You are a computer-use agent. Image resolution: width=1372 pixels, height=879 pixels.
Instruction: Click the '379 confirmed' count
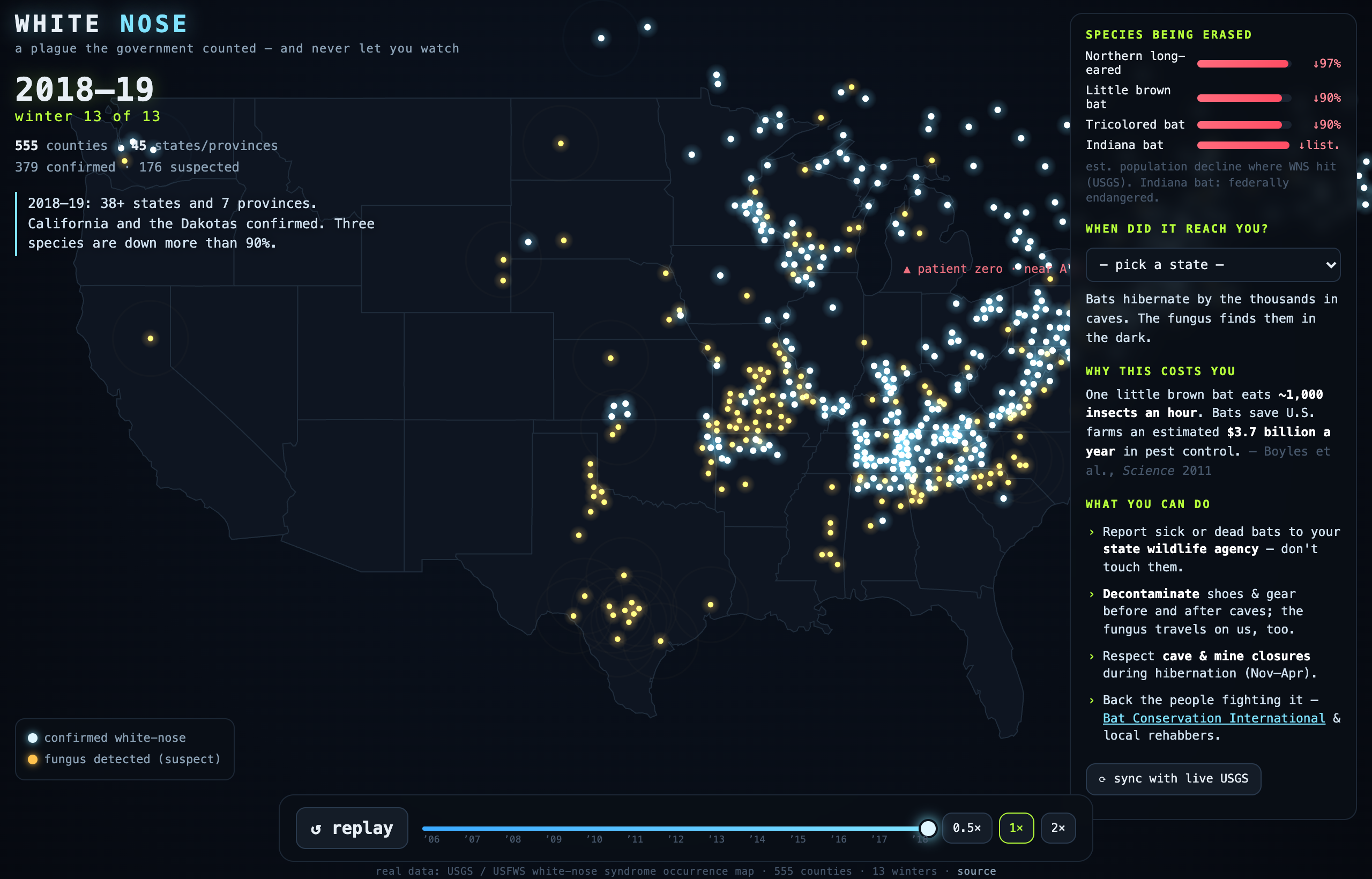[x=65, y=167]
